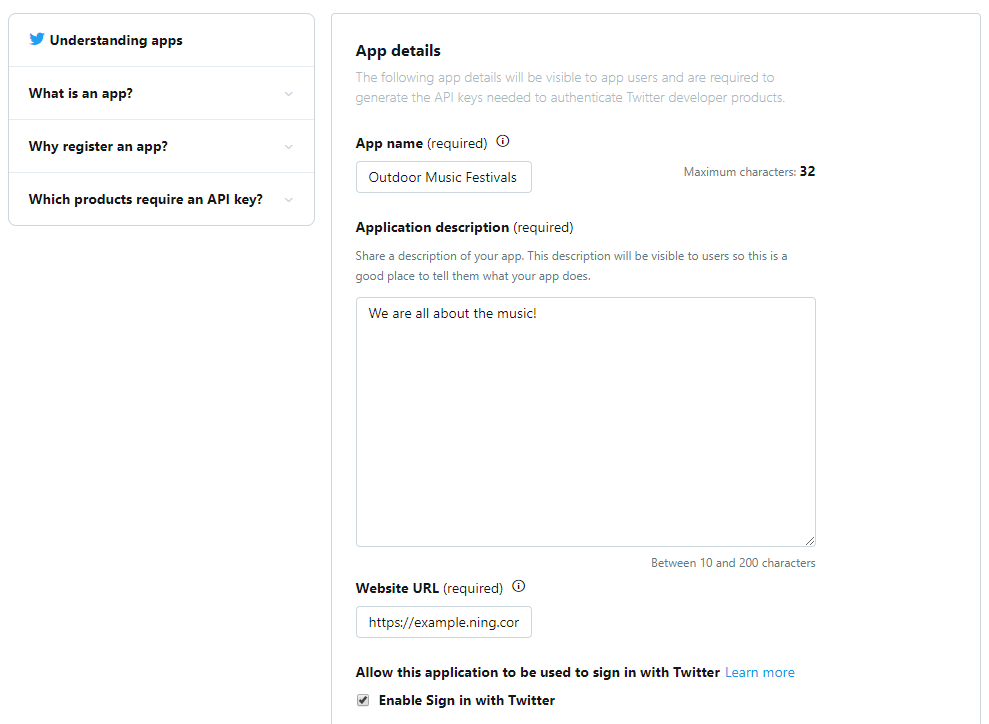Click the info icon beside App name
This screenshot has width=989, height=724.
503,141
